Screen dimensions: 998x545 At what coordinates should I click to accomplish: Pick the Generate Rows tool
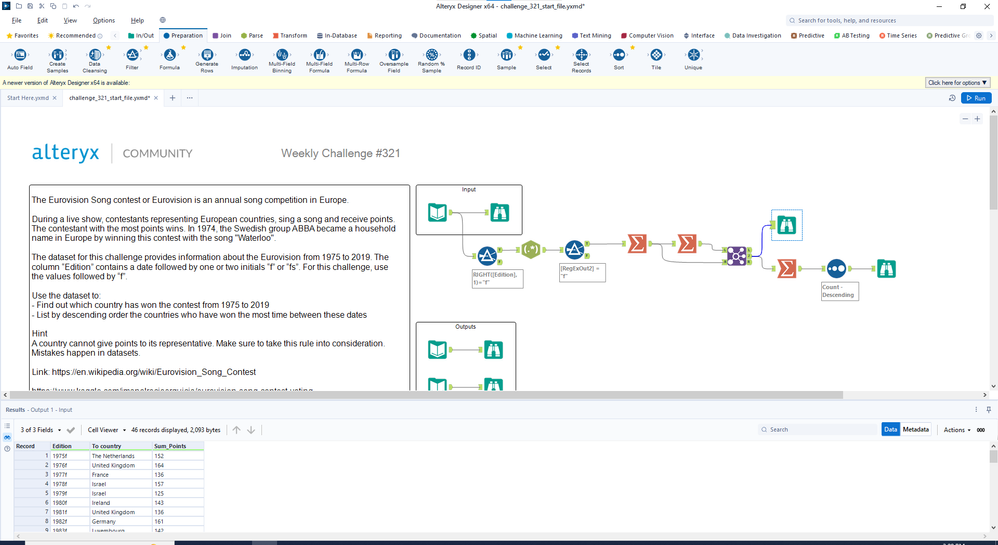(x=207, y=60)
